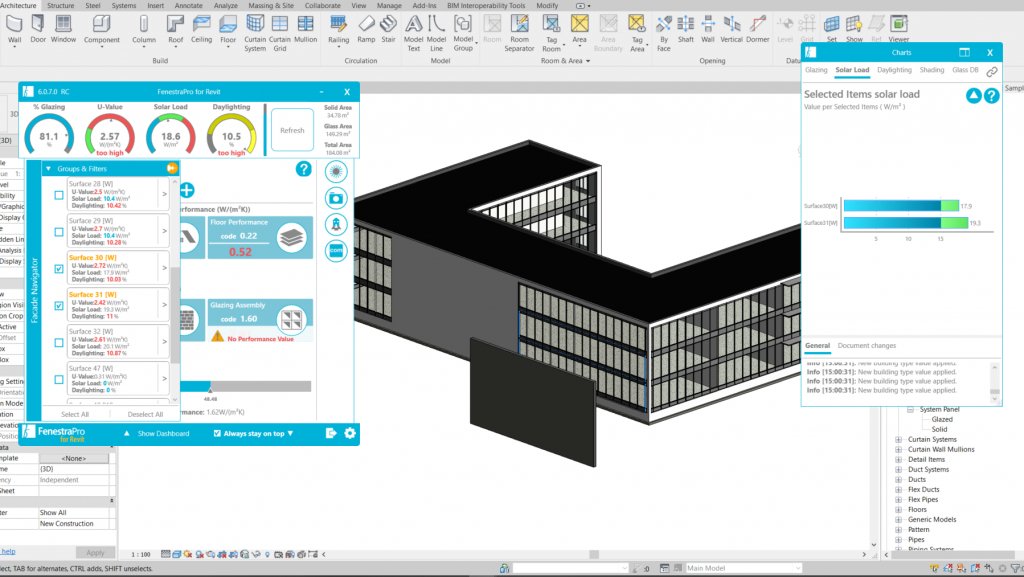Expand Generic Models tree node
Image resolution: width=1024 pixels, height=577 pixels.
coord(899,520)
